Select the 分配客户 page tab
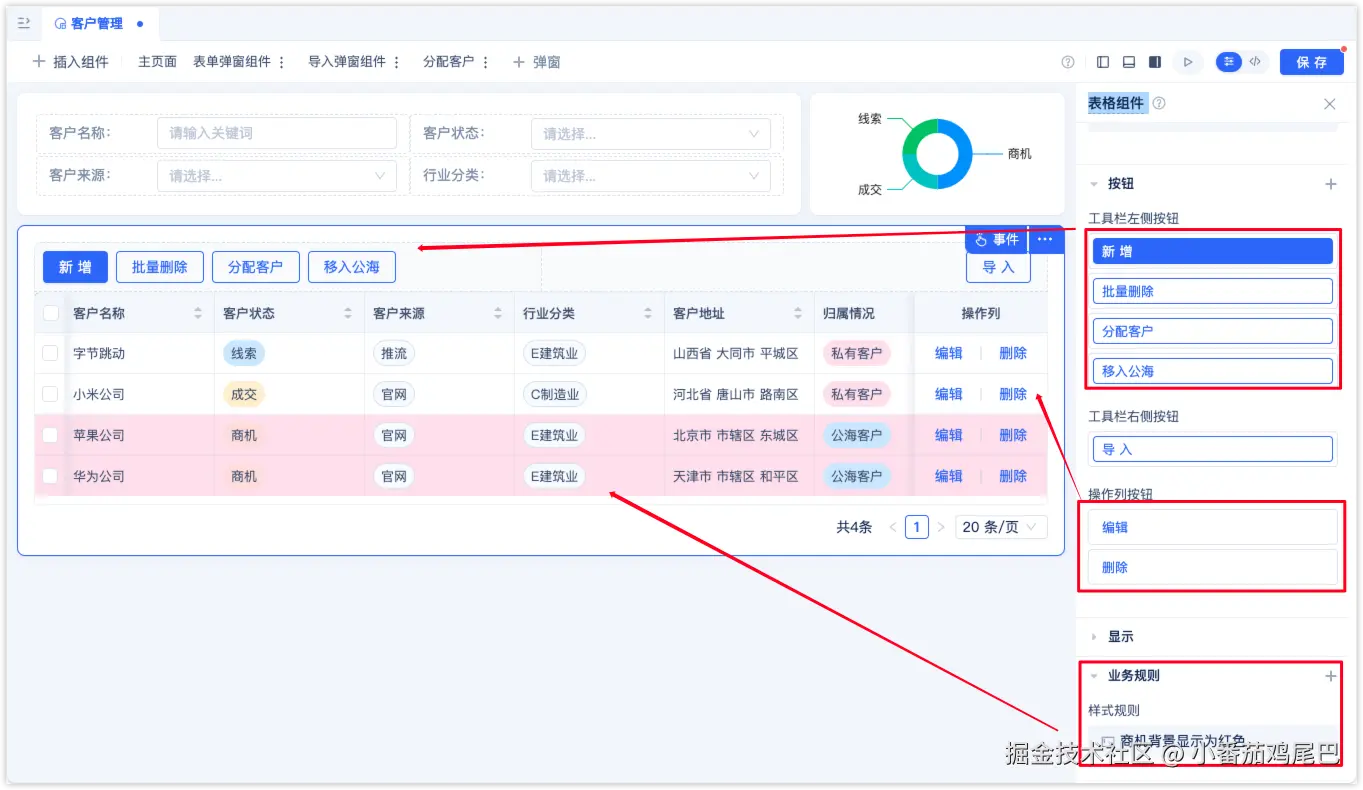 point(448,62)
